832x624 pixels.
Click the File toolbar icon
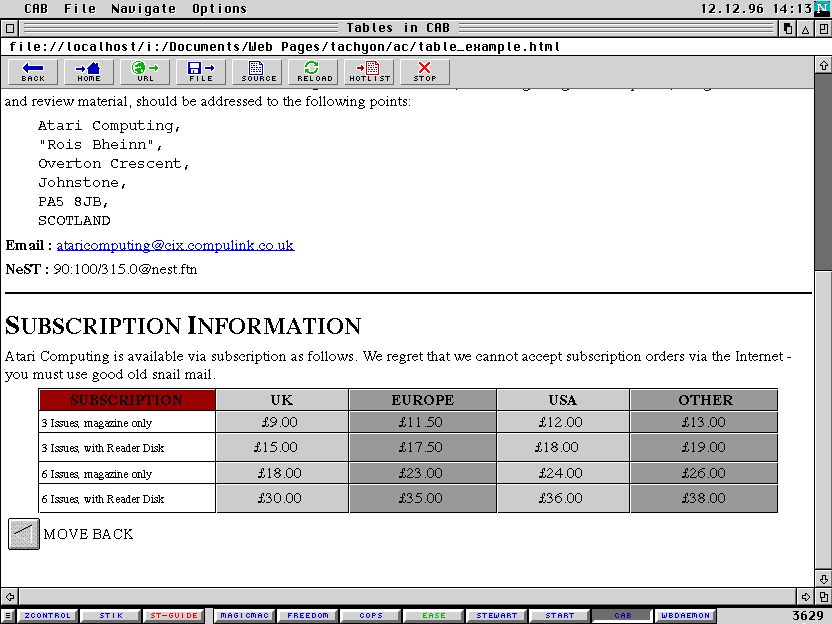[x=201, y=72]
